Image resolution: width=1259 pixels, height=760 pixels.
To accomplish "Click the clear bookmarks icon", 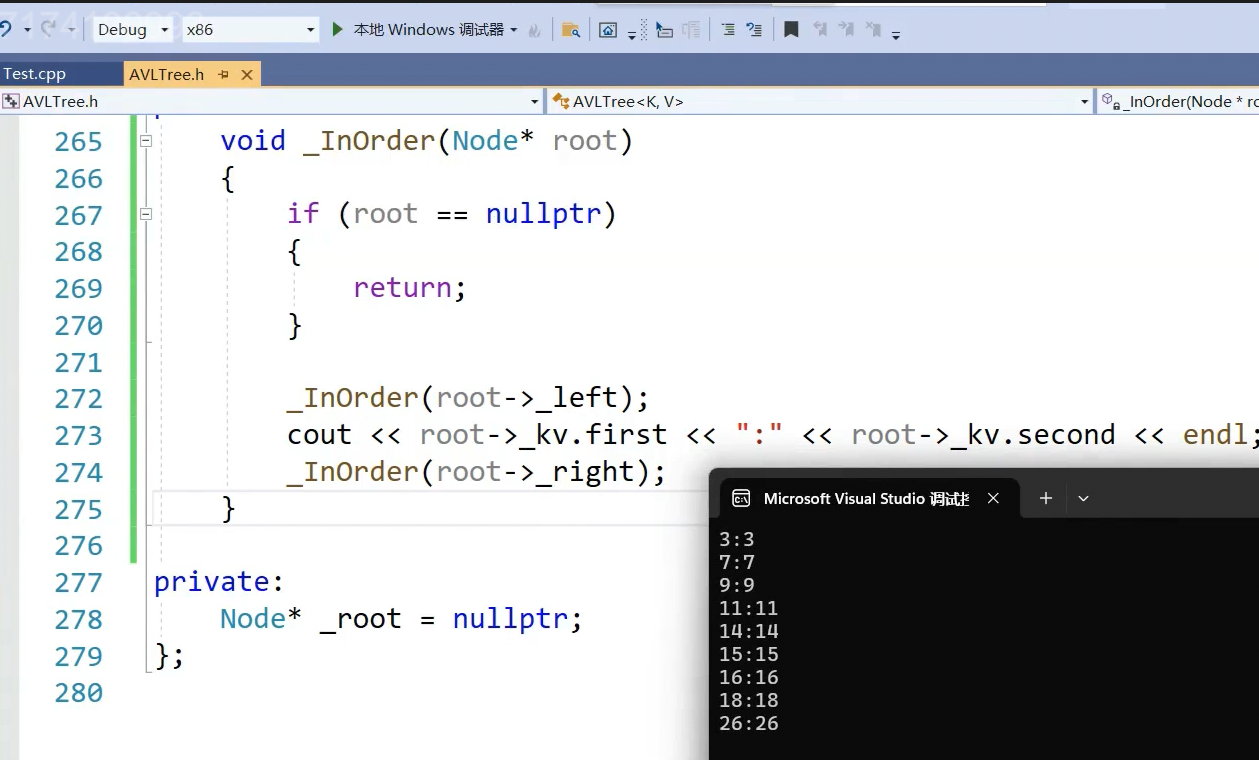I will tap(873, 30).
